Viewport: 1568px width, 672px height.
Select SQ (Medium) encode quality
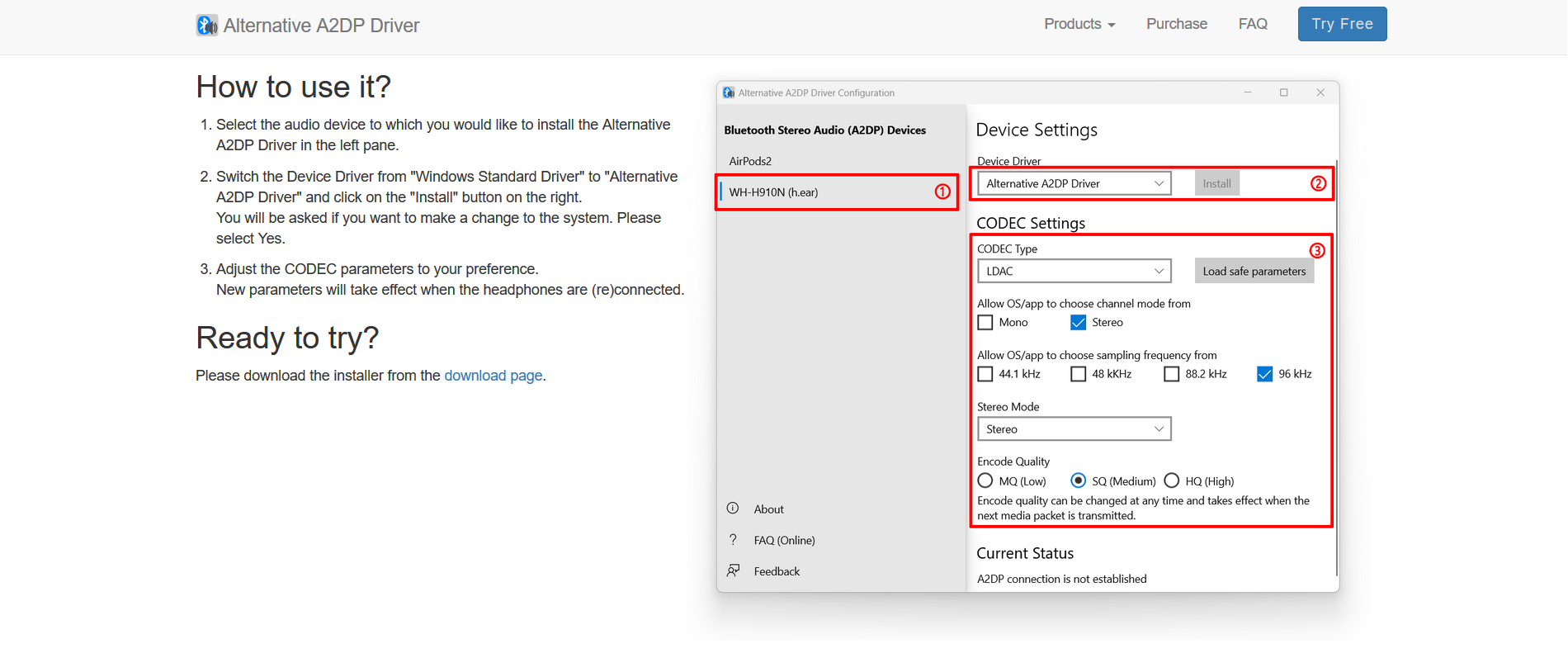pos(1079,480)
